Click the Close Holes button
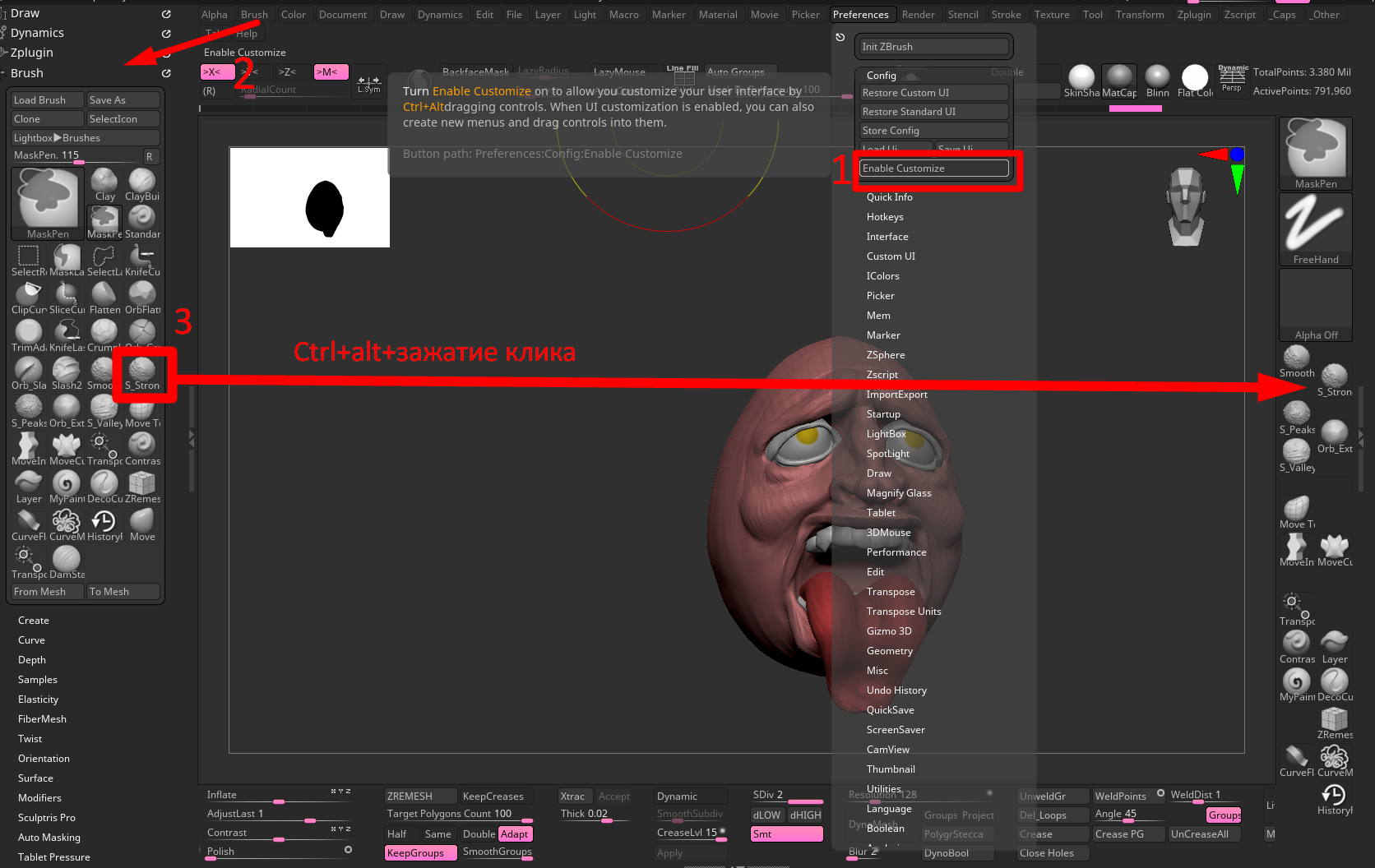 click(x=1053, y=853)
